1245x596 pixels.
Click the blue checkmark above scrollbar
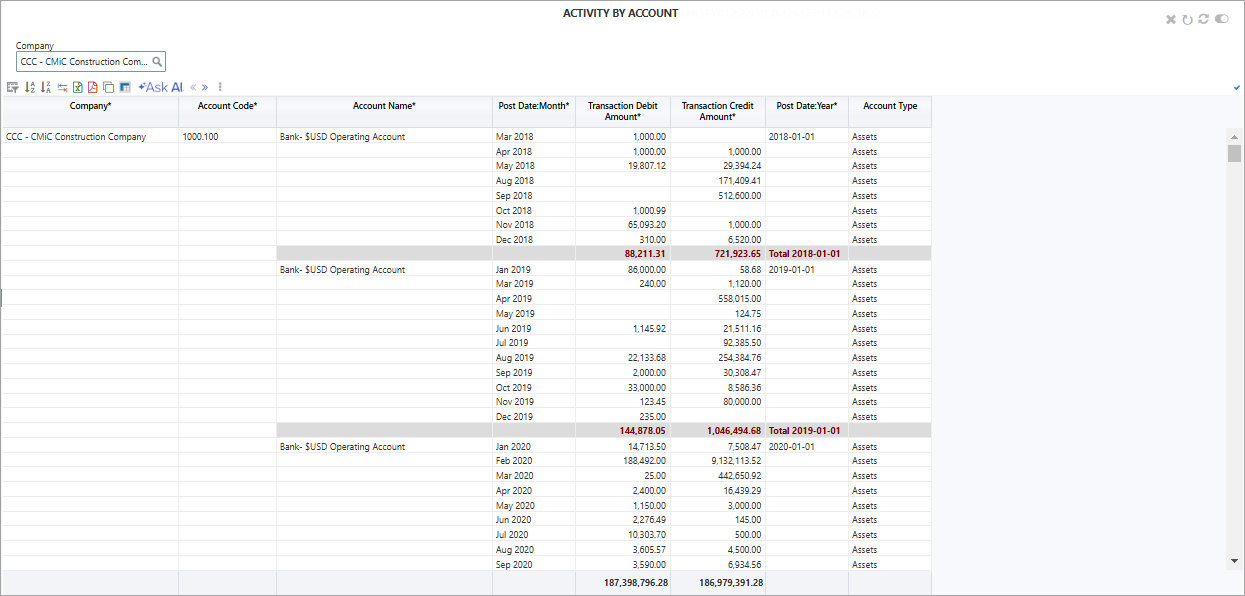(1238, 88)
